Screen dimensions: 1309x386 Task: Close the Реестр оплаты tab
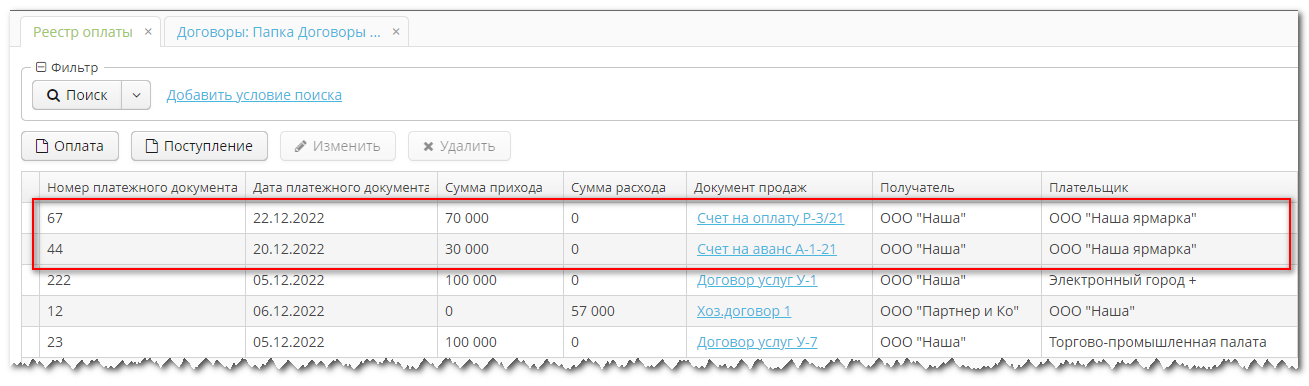coord(148,32)
